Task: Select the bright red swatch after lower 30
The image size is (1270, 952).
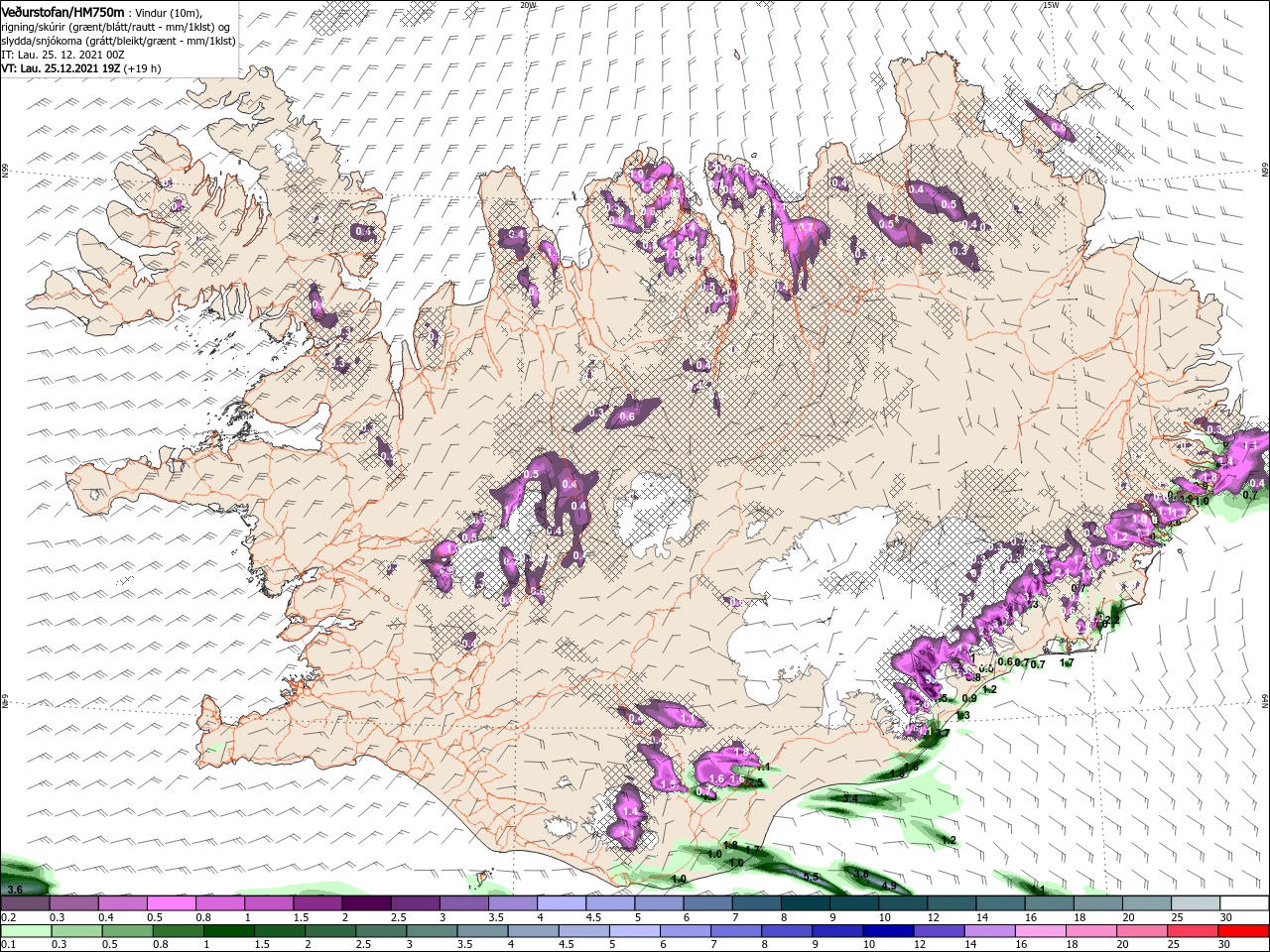Action: pos(1242,931)
